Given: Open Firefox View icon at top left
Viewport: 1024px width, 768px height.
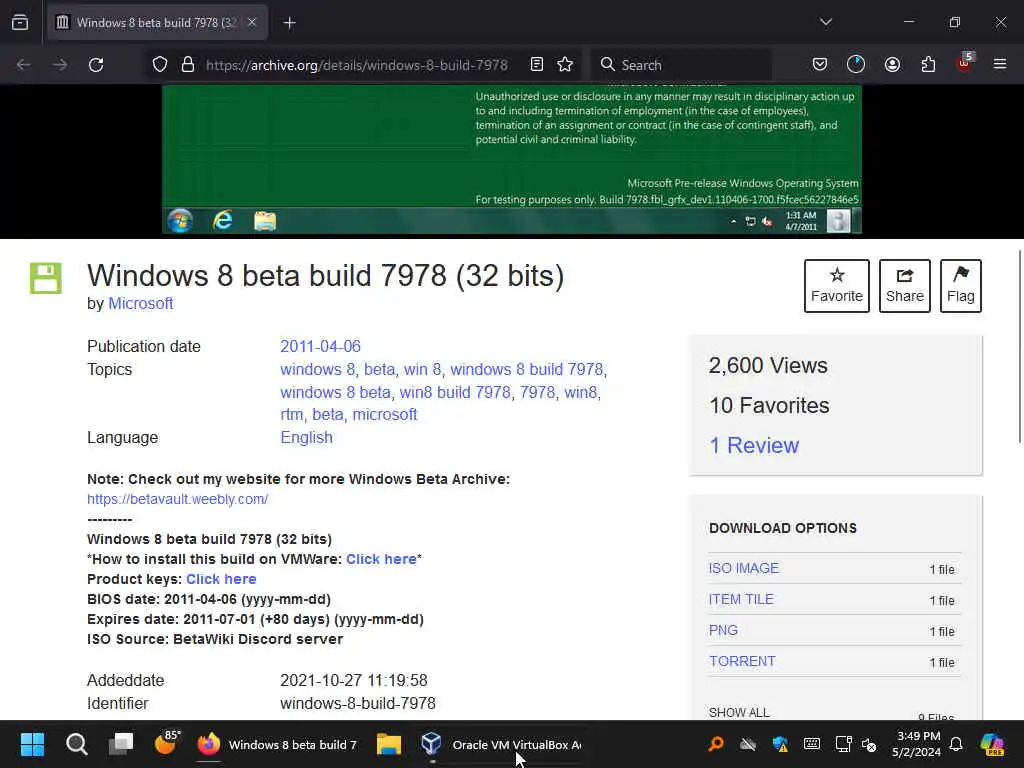Looking at the screenshot, I should pyautogui.click(x=20, y=23).
